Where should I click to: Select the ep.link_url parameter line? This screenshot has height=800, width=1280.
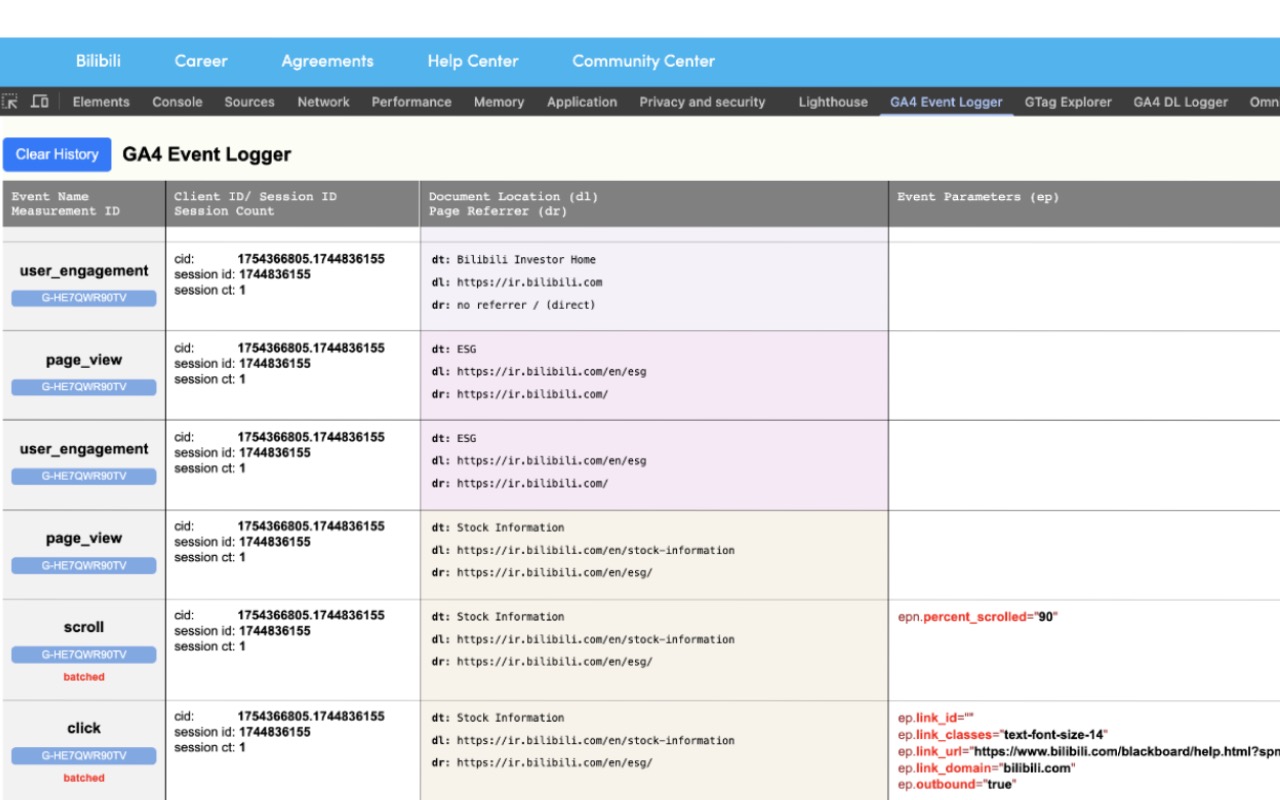click(x=1088, y=751)
